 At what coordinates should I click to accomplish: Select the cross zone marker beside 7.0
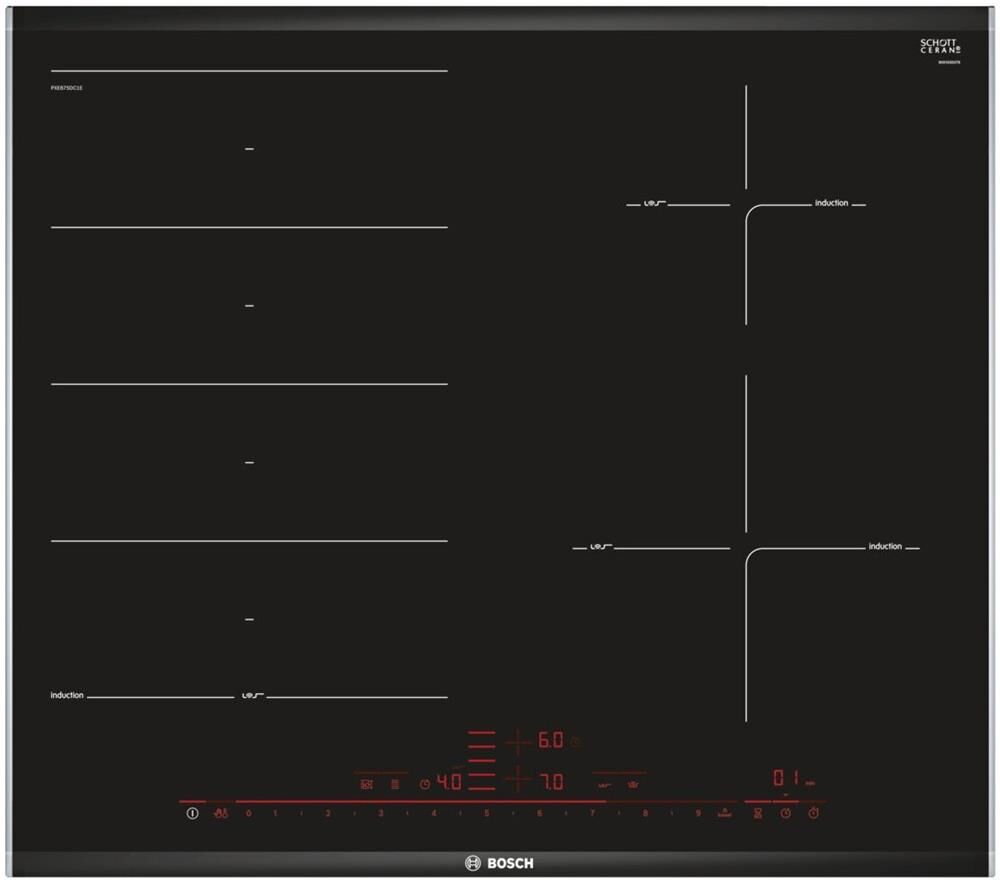point(517,780)
